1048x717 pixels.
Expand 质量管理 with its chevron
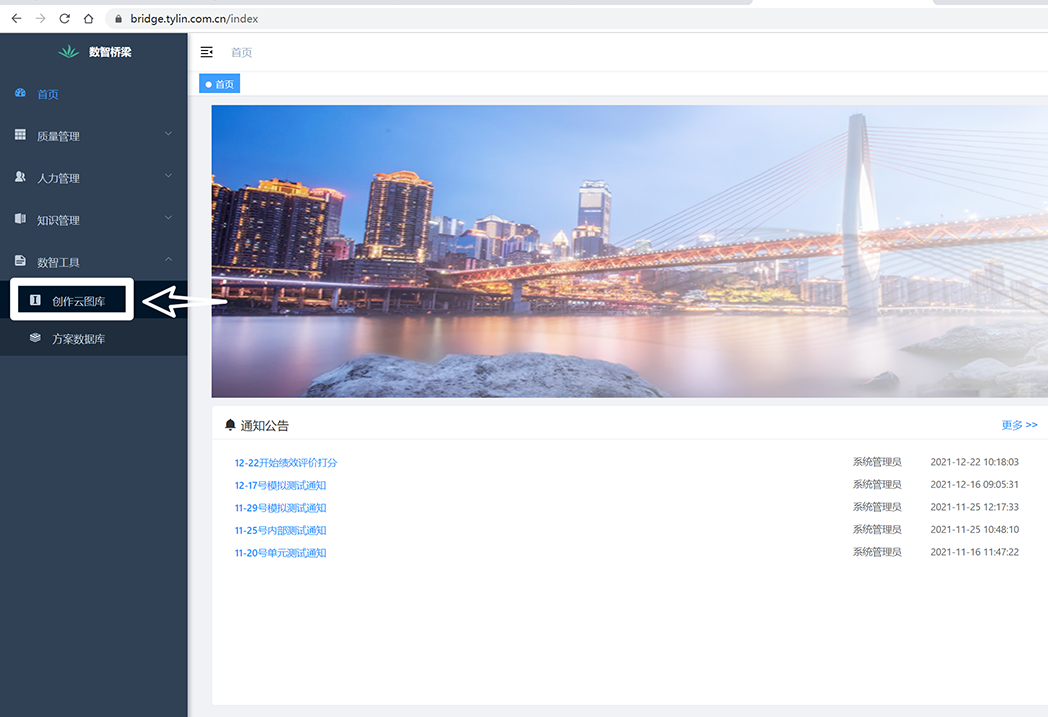tap(168, 134)
